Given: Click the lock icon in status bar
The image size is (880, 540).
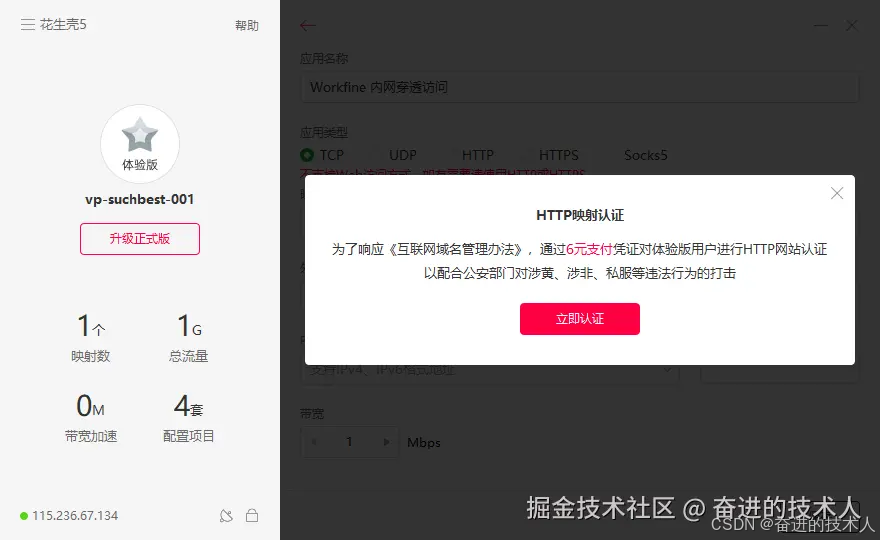Looking at the screenshot, I should coord(252,516).
